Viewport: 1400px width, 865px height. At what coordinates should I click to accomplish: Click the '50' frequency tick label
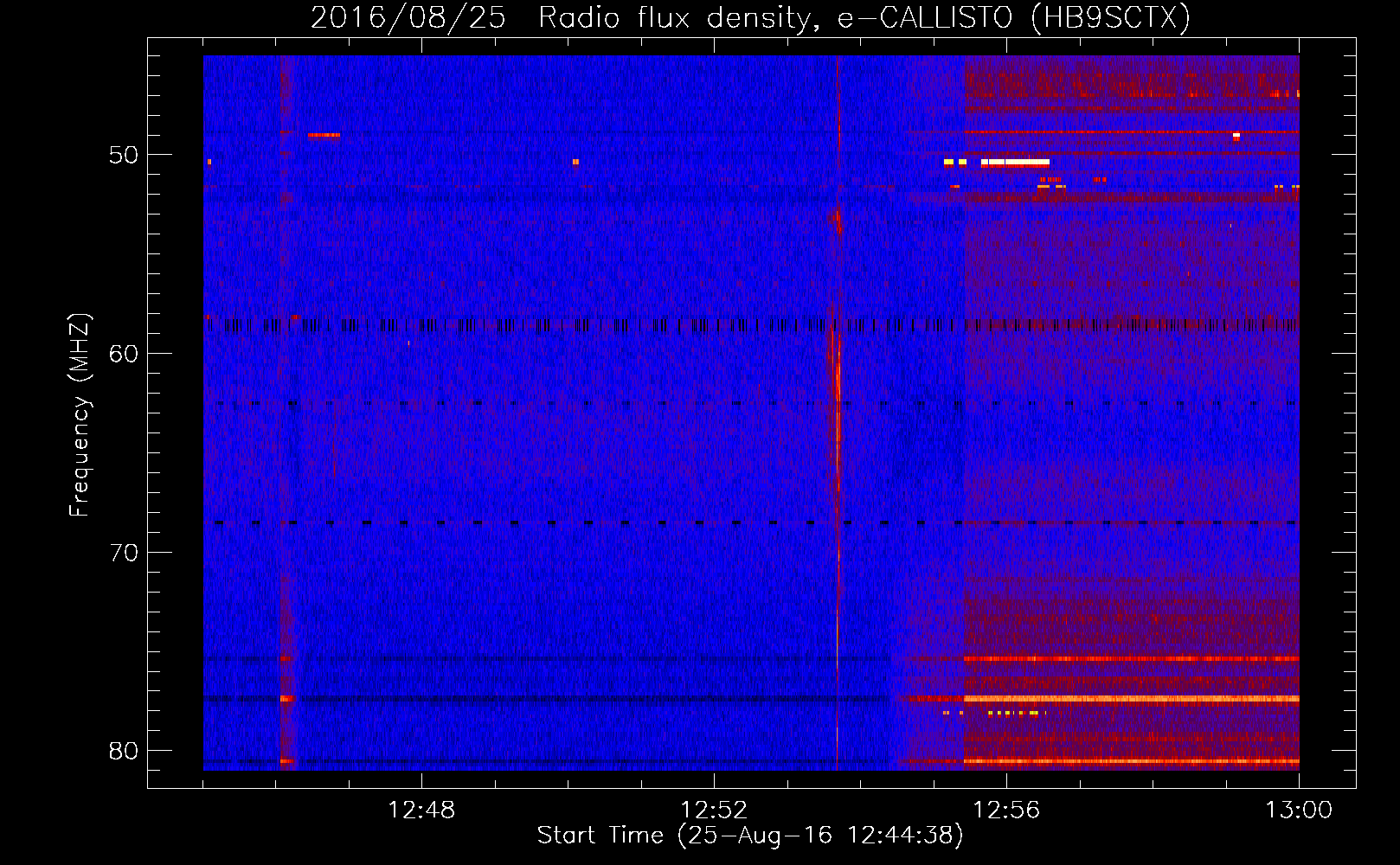tap(124, 155)
